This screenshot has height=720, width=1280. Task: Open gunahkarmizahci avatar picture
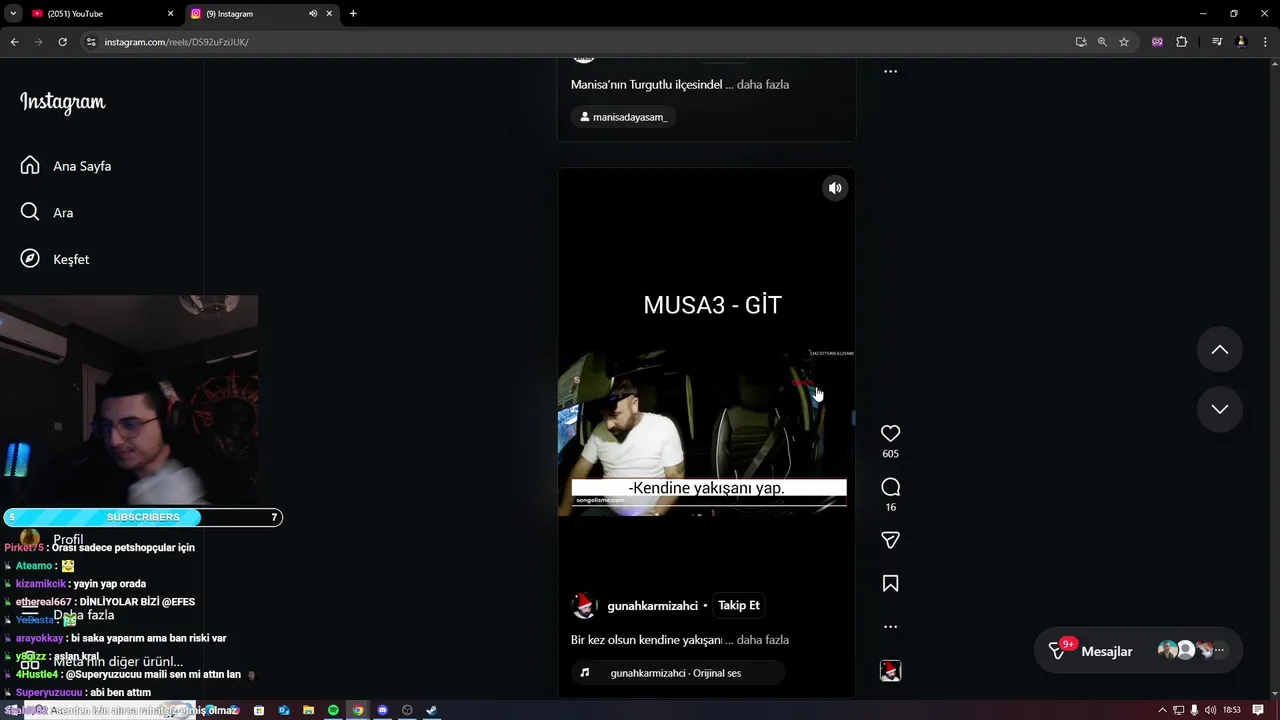(583, 606)
